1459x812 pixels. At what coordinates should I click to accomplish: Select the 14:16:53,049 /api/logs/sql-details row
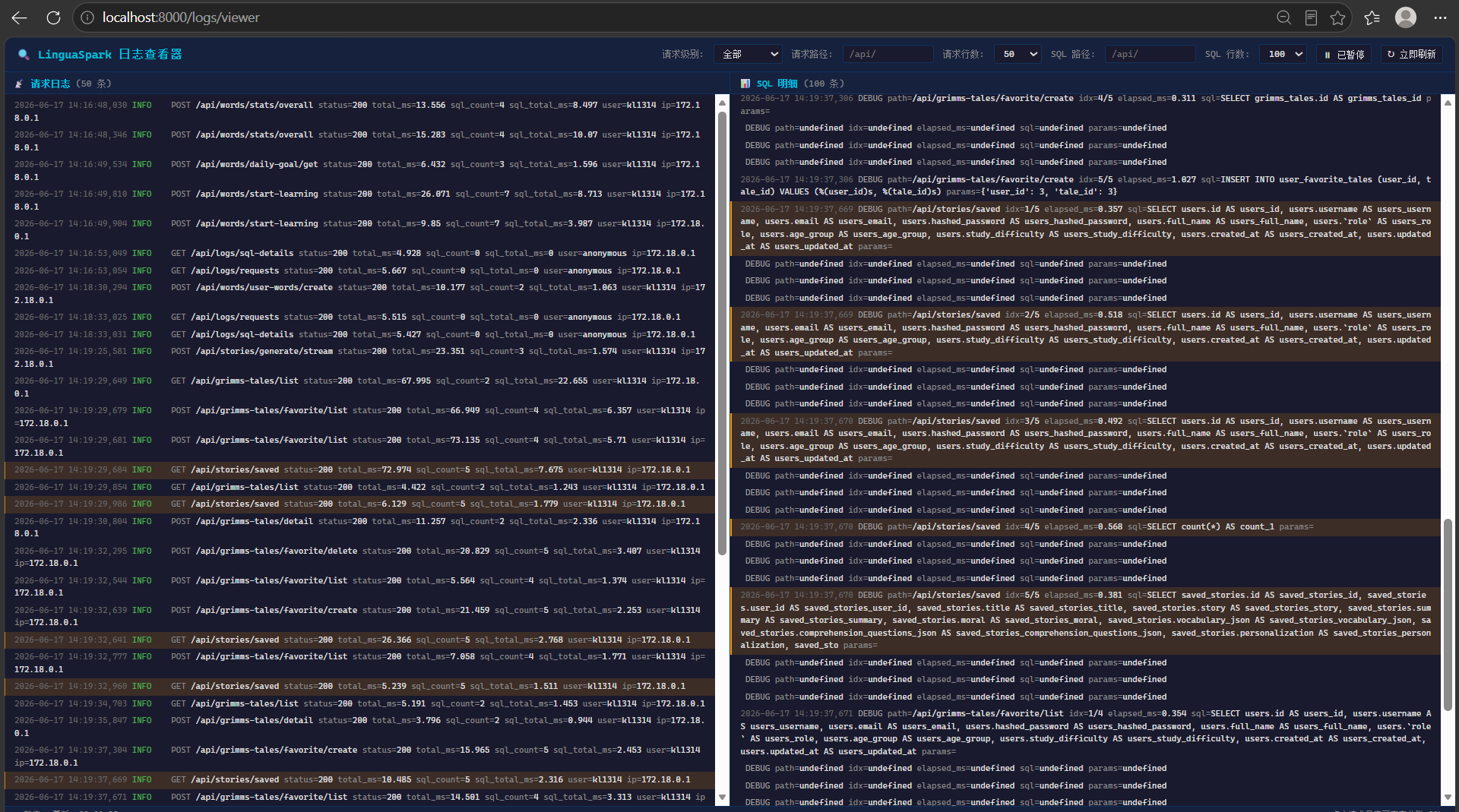360,253
